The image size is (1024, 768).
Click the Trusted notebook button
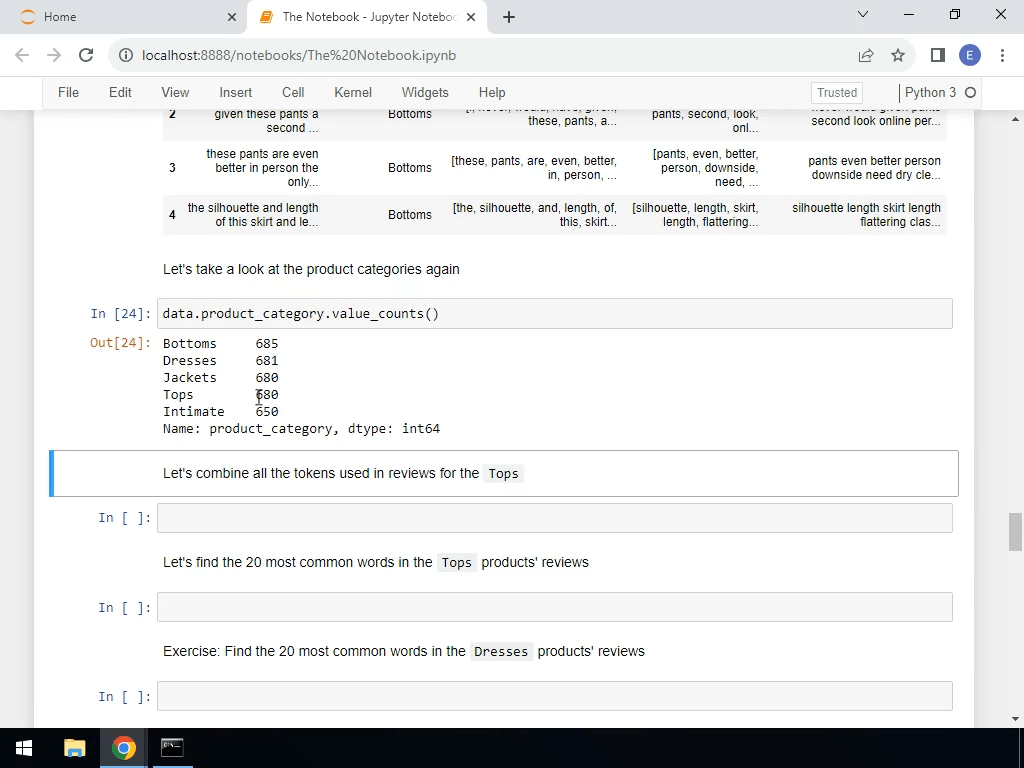pyautogui.click(x=836, y=91)
